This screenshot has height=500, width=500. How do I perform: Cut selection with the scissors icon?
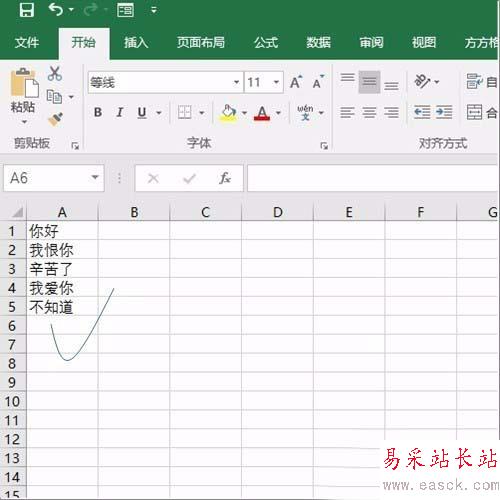tap(55, 73)
